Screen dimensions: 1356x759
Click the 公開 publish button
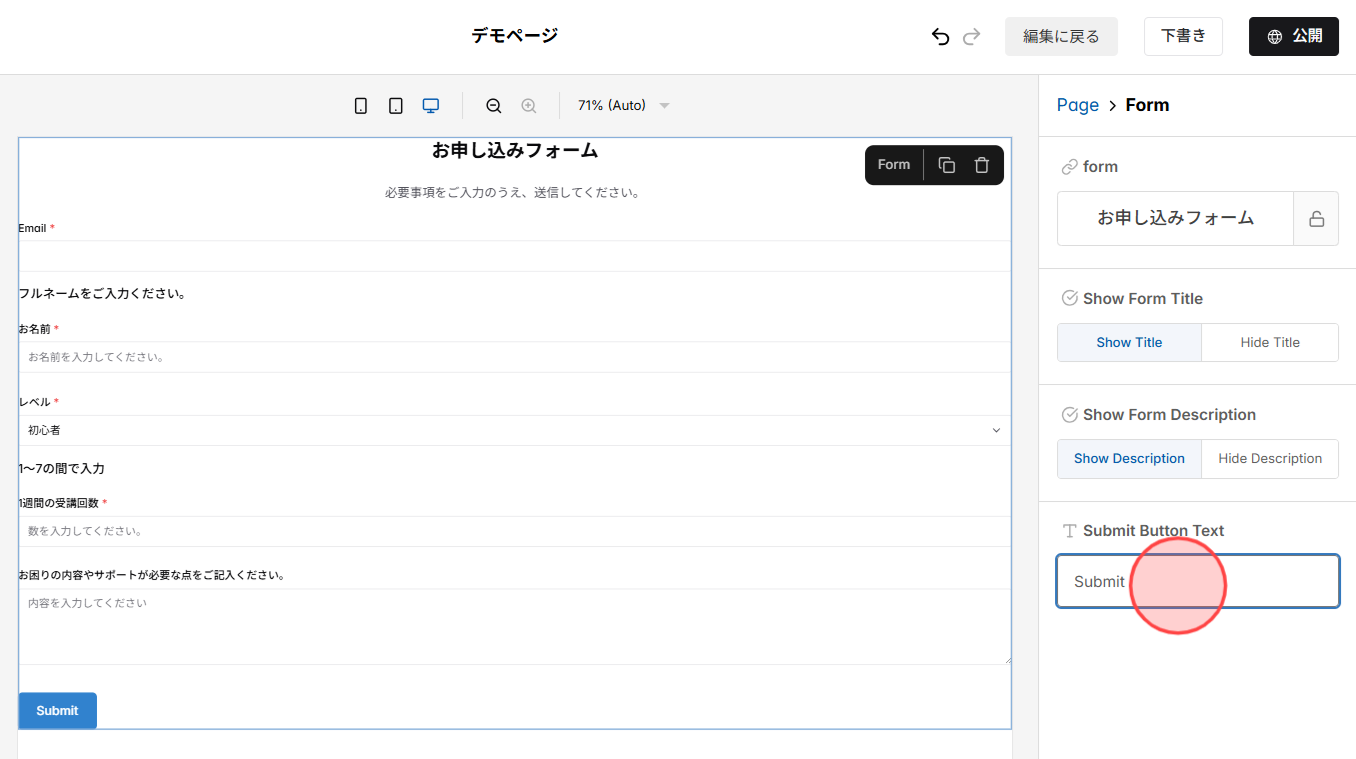point(1293,36)
